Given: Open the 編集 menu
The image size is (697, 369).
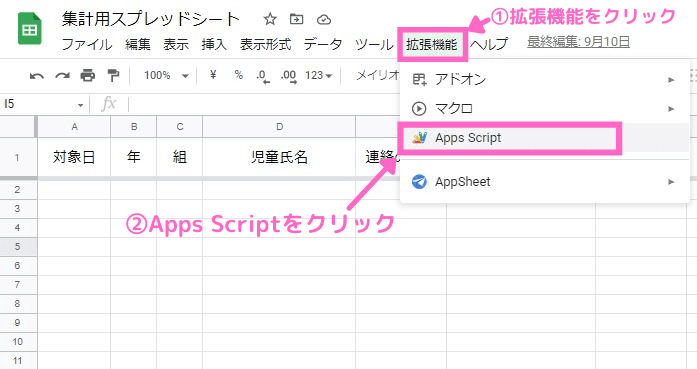Looking at the screenshot, I should click(x=138, y=44).
